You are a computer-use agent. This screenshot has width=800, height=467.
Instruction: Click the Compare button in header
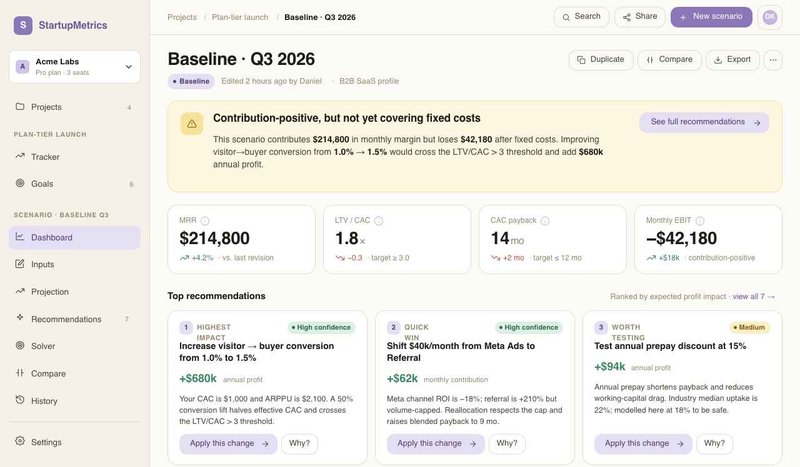tap(669, 60)
